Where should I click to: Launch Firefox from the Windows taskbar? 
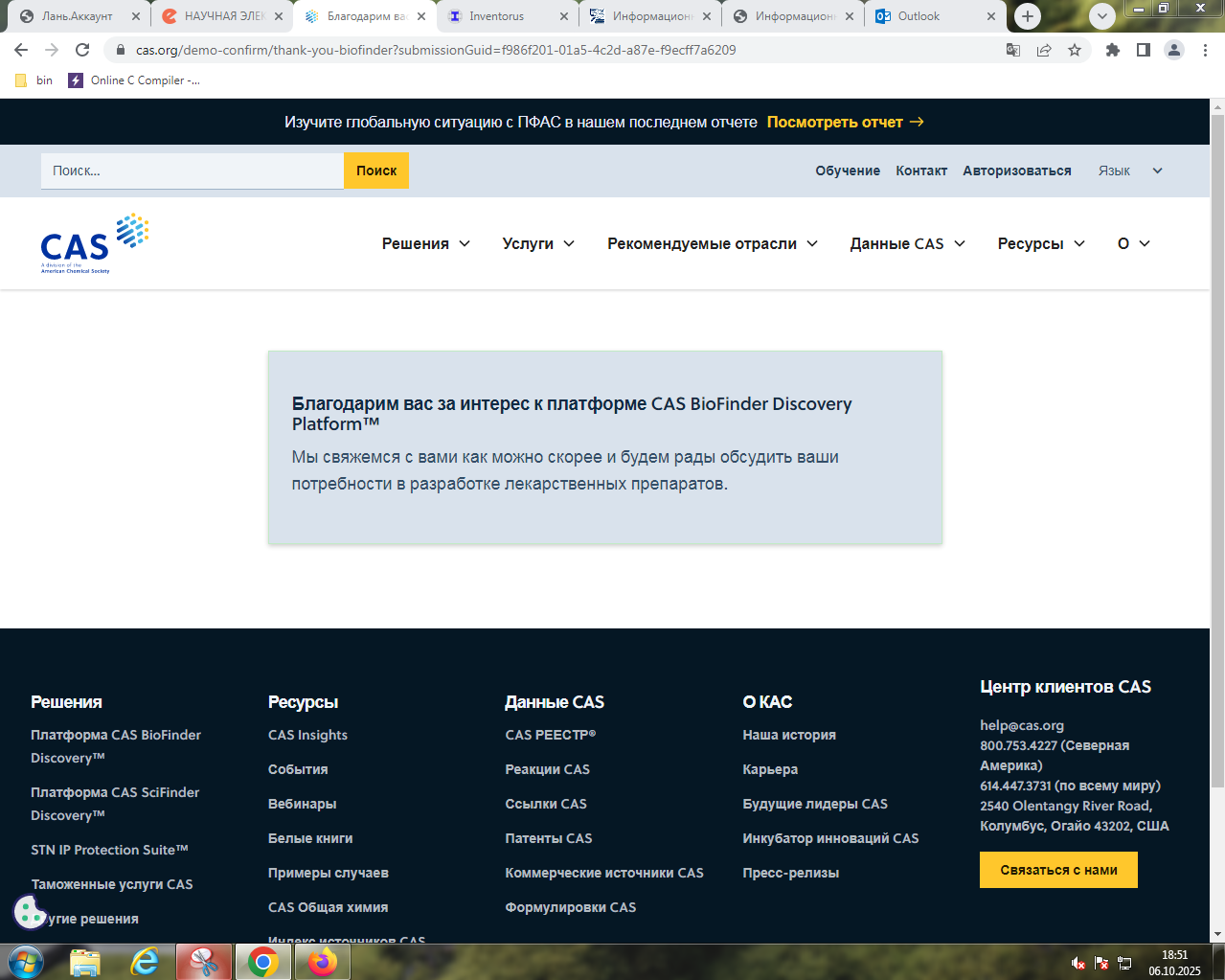point(323,962)
